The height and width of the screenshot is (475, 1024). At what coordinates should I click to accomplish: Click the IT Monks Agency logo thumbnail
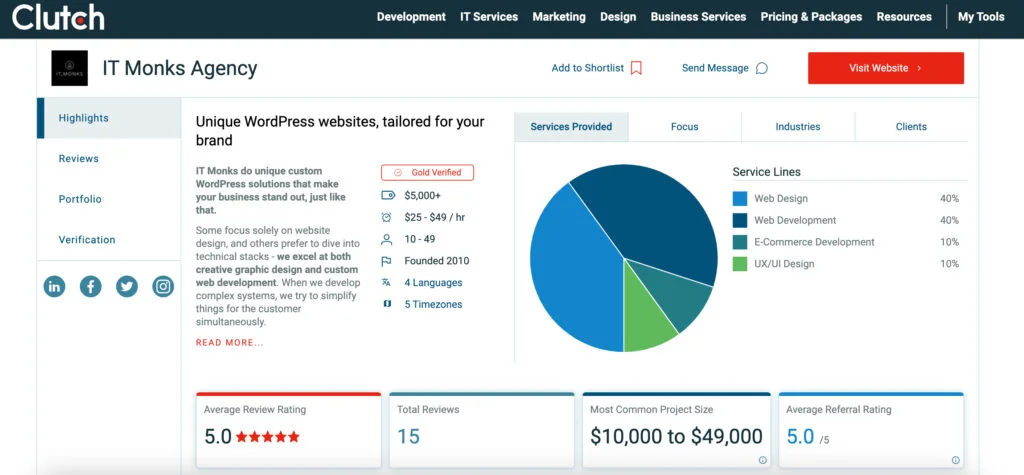[69, 68]
